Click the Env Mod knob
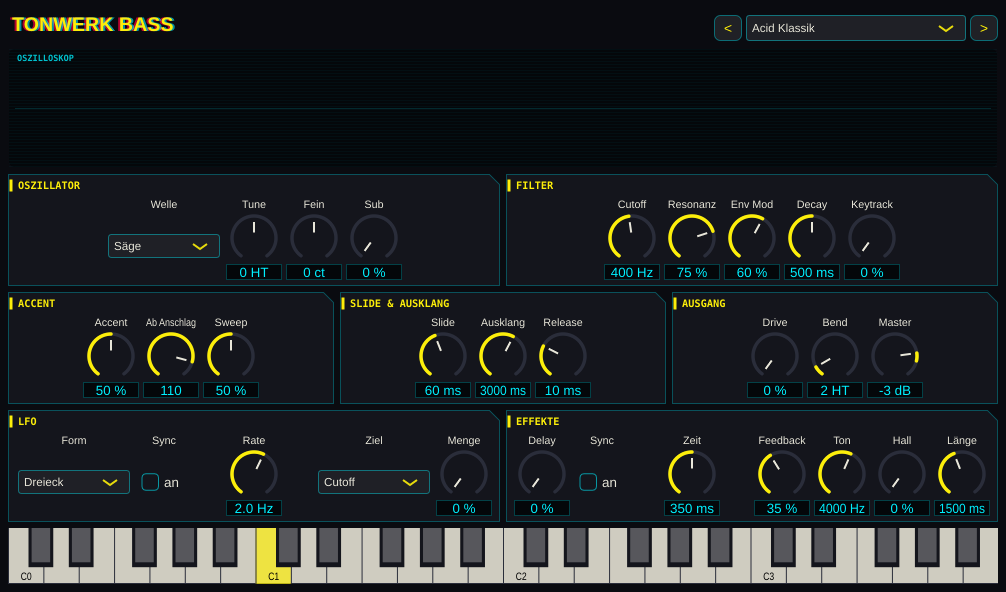 (752, 238)
